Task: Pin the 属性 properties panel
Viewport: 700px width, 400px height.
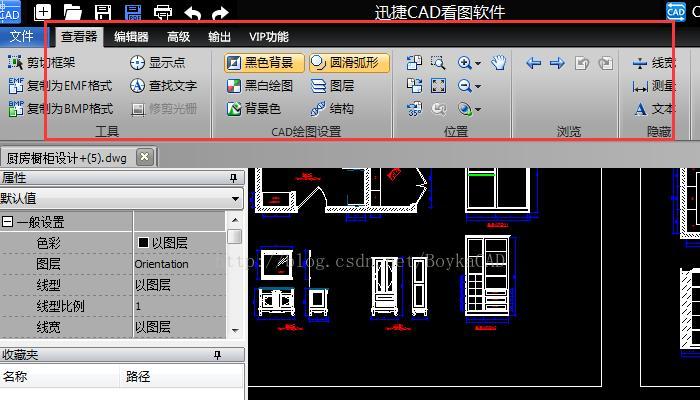Action: (x=233, y=178)
